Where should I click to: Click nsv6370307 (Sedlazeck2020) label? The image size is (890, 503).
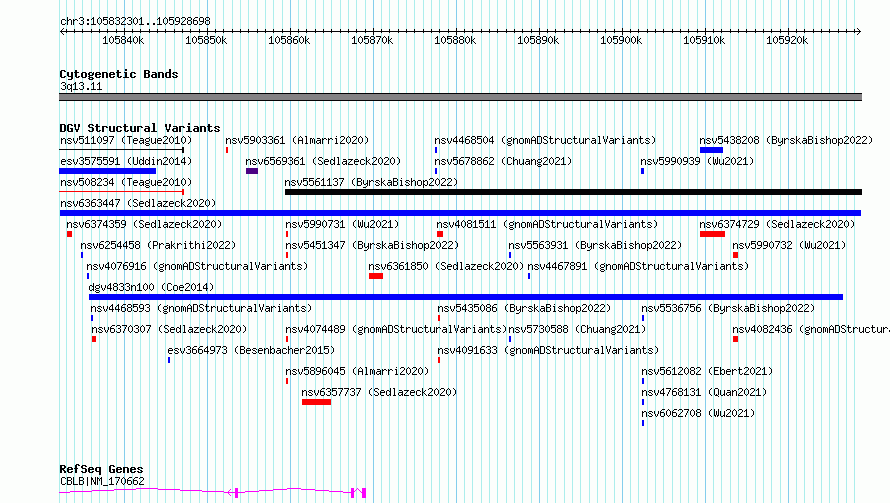pyautogui.click(x=169, y=329)
